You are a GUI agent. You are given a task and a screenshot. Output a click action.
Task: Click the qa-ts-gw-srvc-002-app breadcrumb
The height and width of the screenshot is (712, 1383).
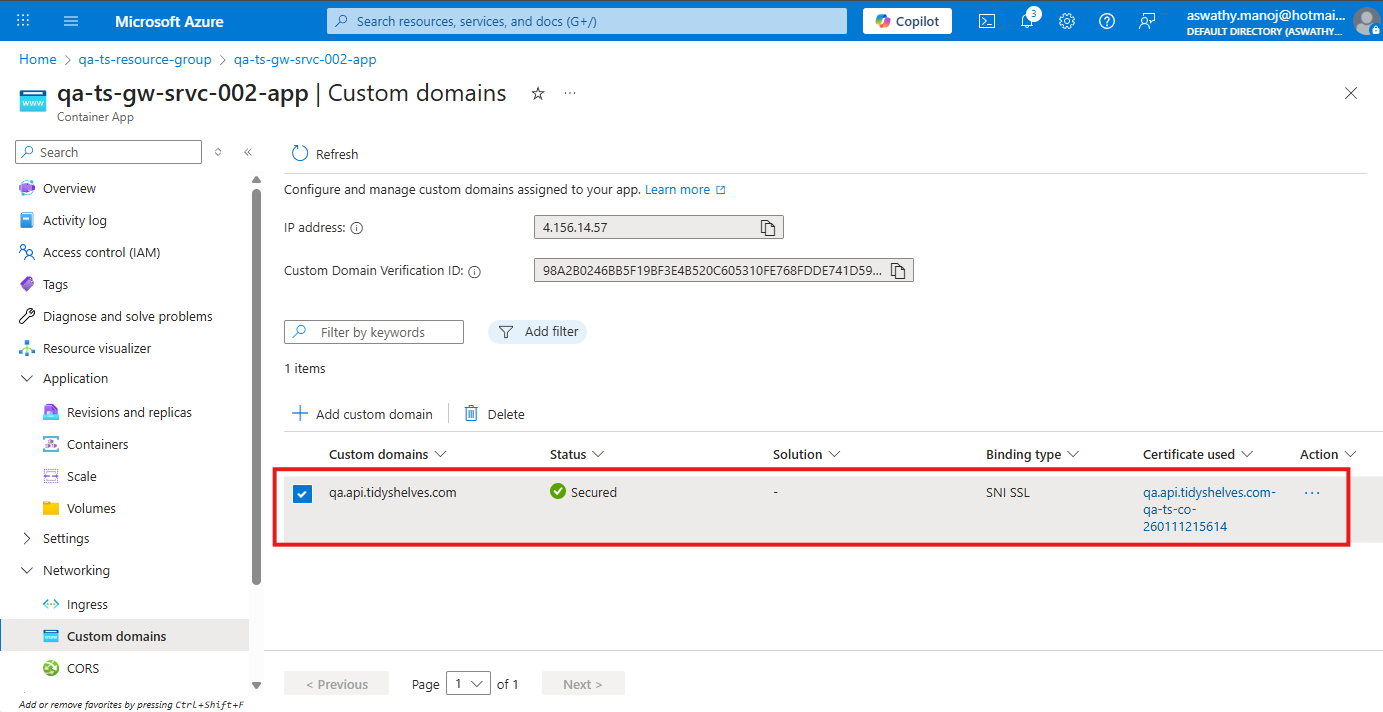click(x=305, y=60)
